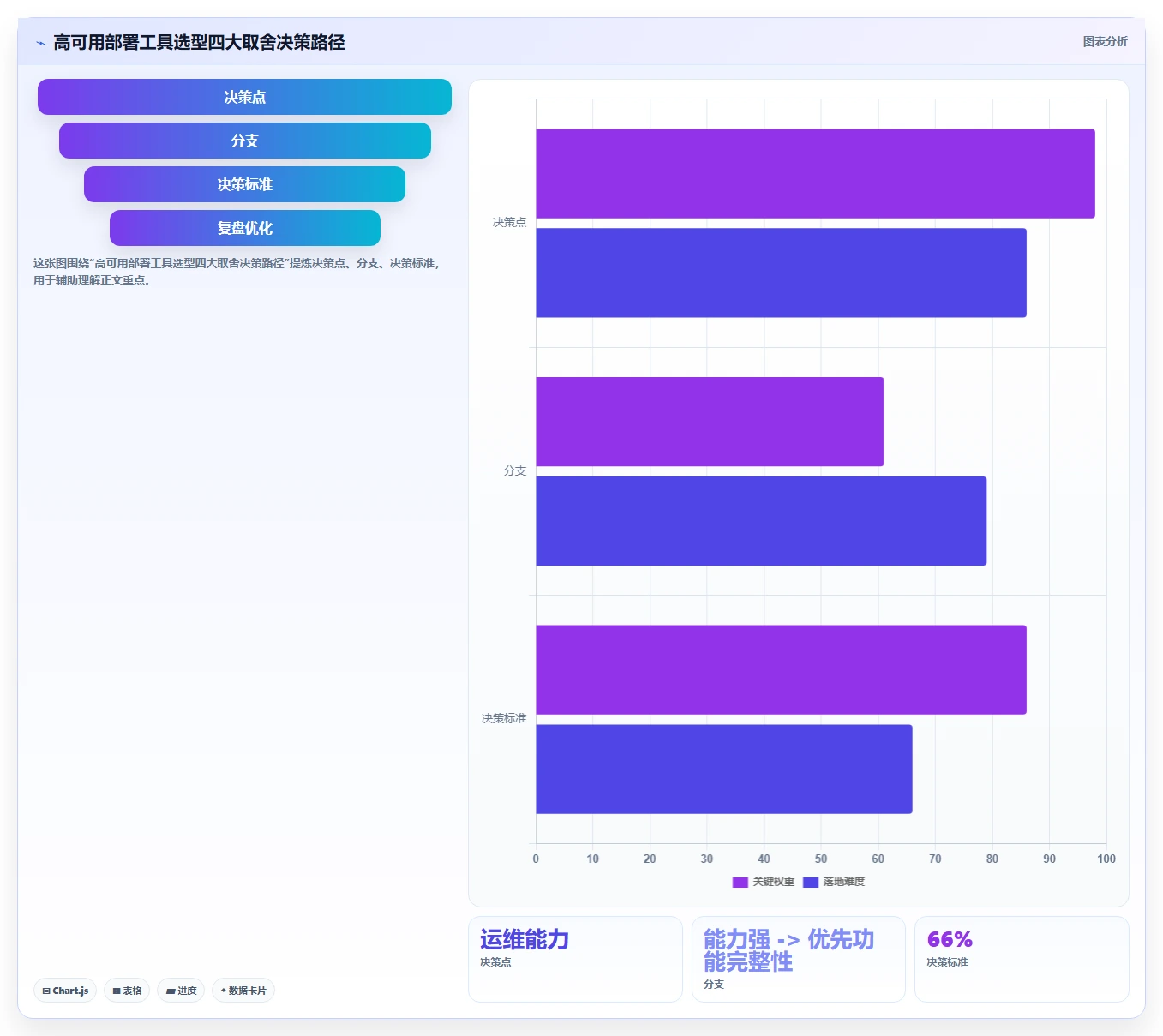
Task: Select the 决策点 funnel stage
Action: [244, 97]
